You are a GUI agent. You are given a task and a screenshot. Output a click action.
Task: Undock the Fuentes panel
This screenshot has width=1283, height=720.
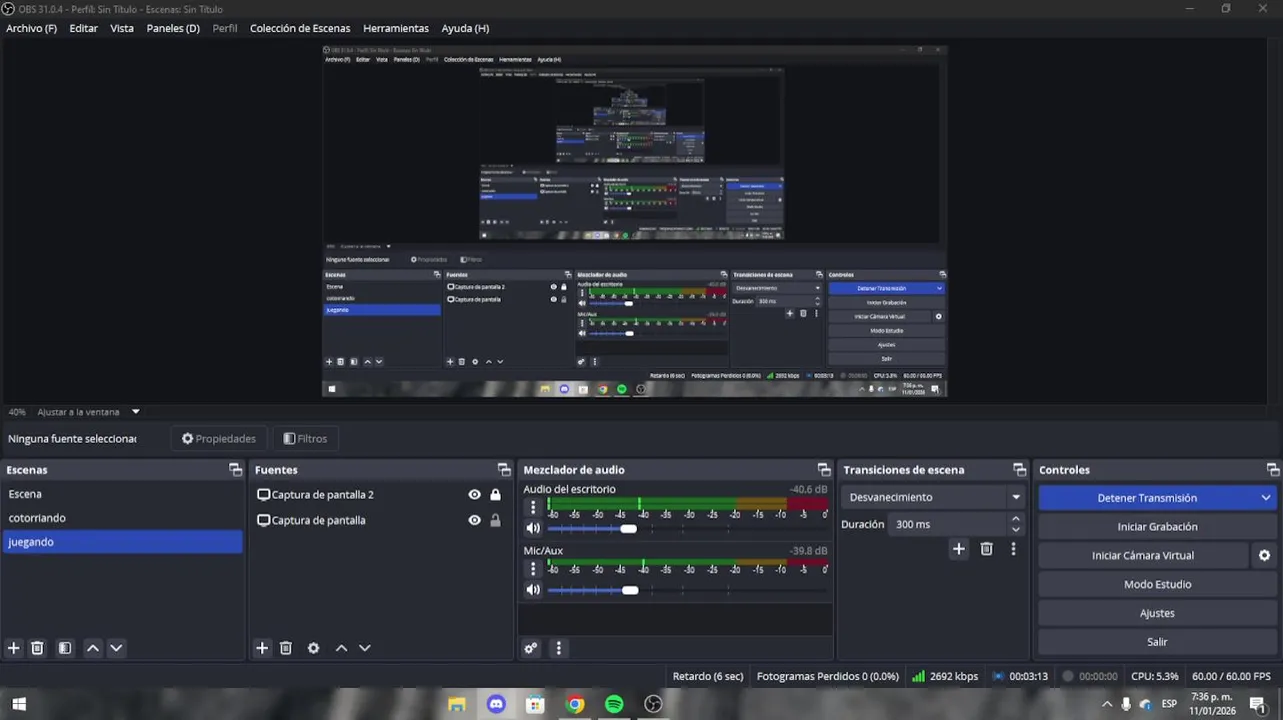click(504, 469)
